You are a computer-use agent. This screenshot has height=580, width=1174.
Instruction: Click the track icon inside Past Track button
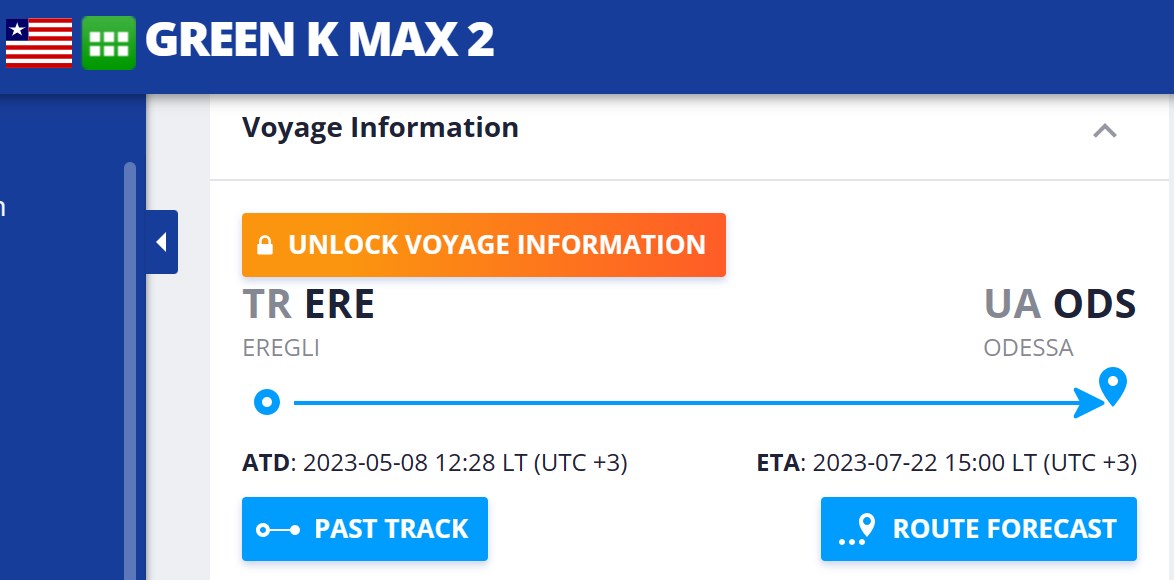click(278, 529)
